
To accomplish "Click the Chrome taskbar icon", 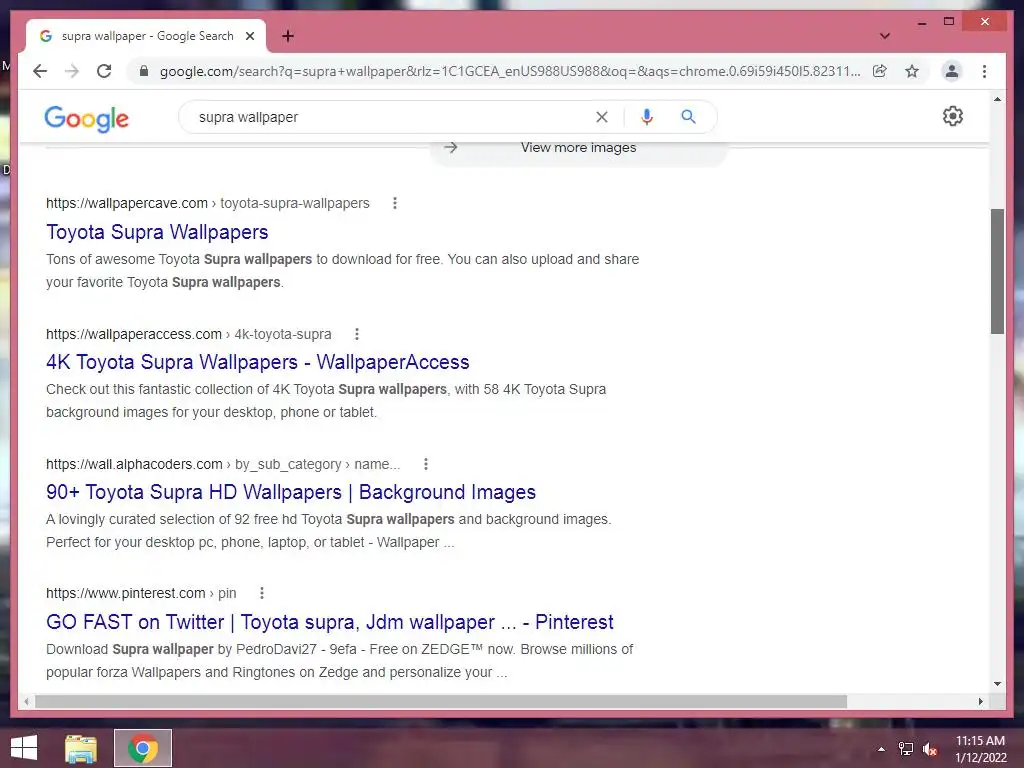I will [143, 748].
